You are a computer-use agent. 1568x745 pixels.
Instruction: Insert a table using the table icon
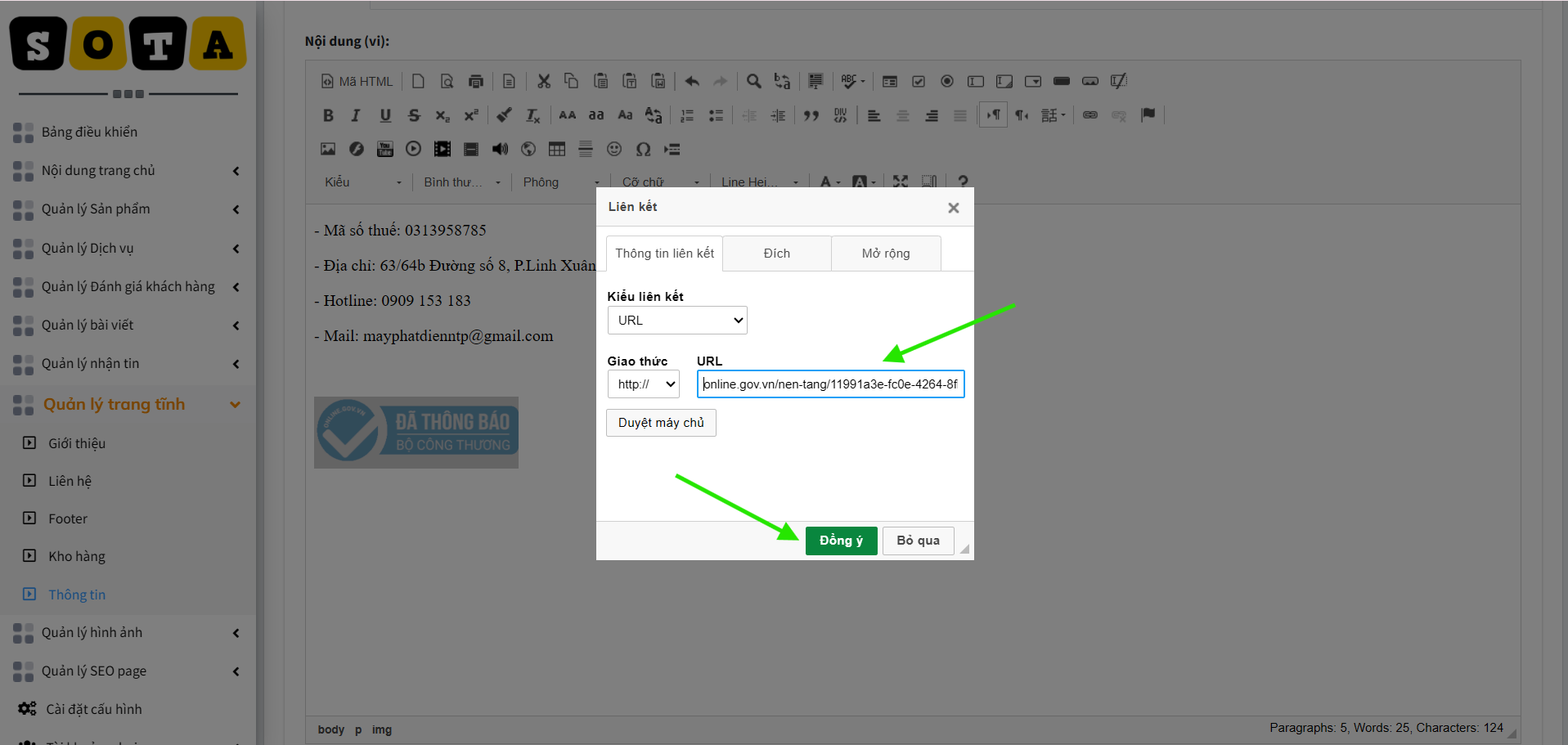click(x=557, y=149)
